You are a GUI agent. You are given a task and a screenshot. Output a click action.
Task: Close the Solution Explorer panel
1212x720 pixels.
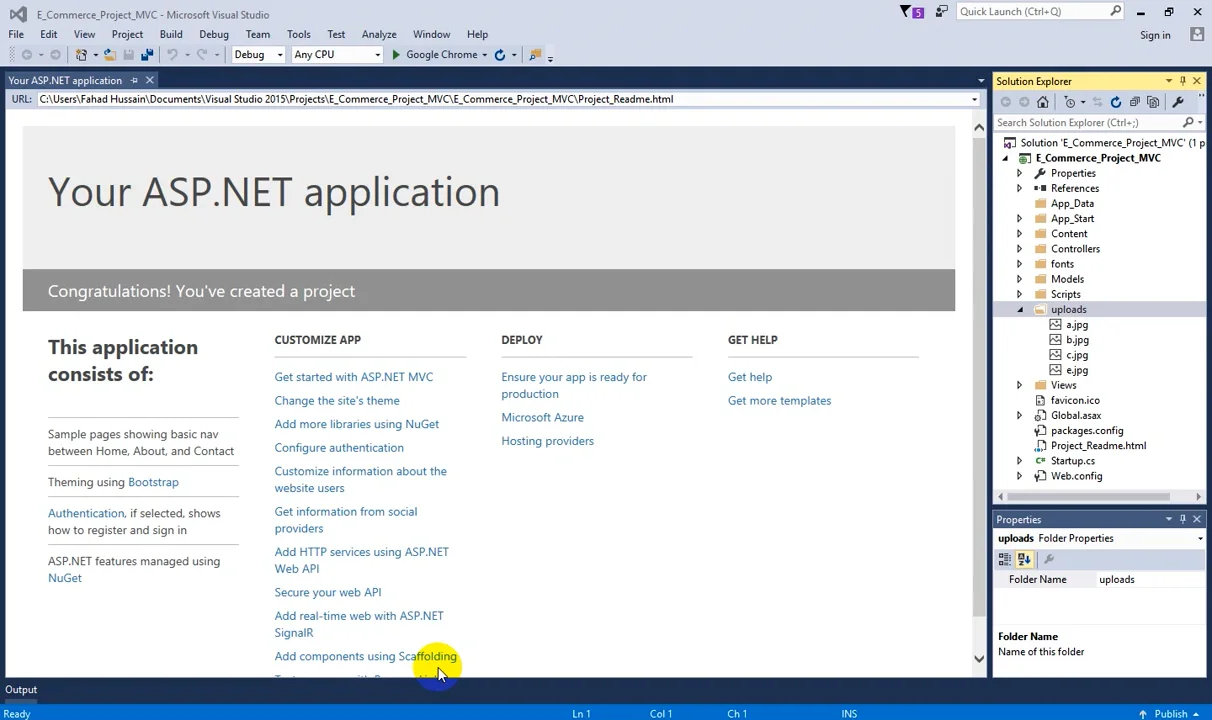click(1197, 81)
